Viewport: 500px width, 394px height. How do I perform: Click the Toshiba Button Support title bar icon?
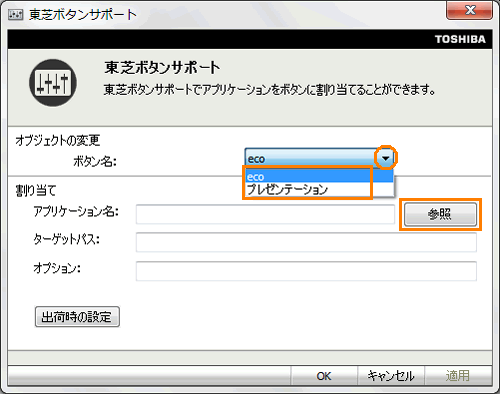(x=16, y=15)
